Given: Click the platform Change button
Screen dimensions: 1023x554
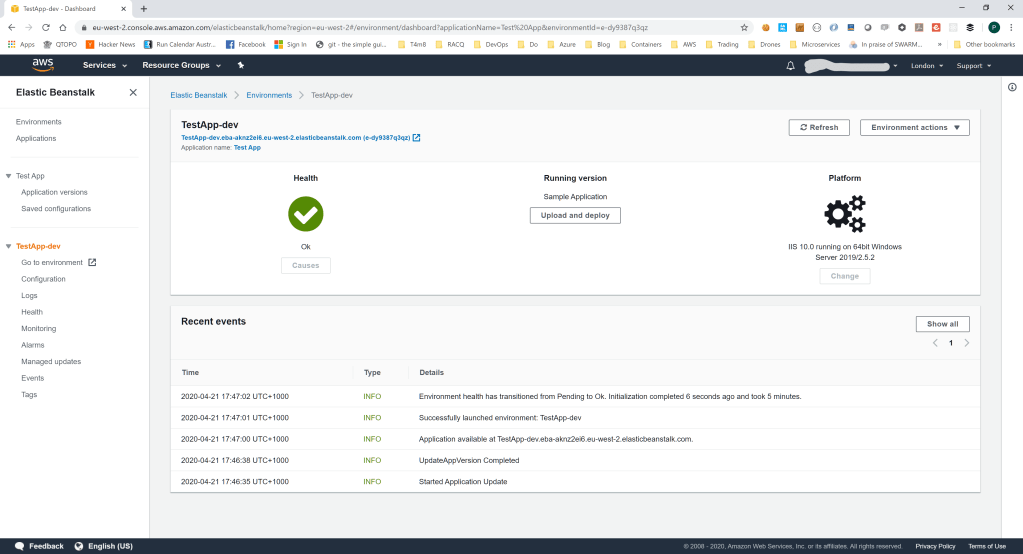Looking at the screenshot, I should click(844, 276).
